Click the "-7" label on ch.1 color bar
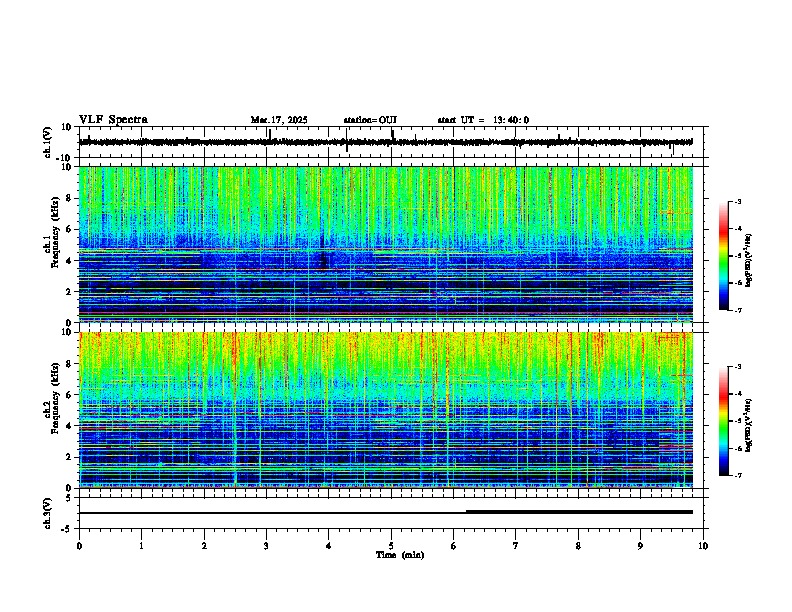This screenshot has height=612, width=792. pos(737,310)
